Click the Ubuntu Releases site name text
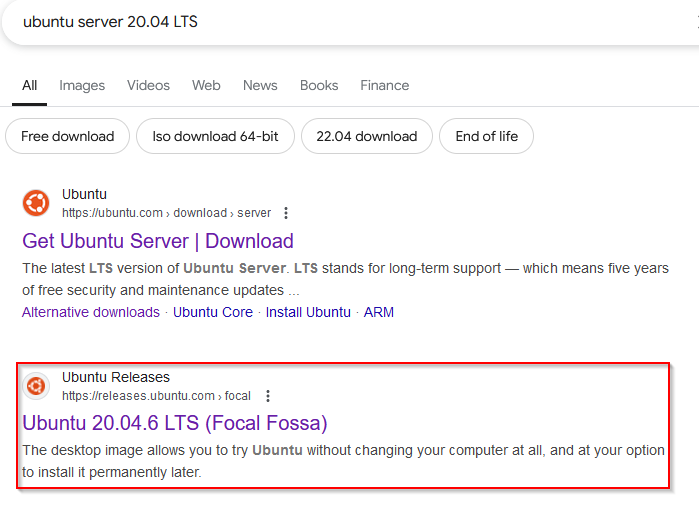 [116, 377]
